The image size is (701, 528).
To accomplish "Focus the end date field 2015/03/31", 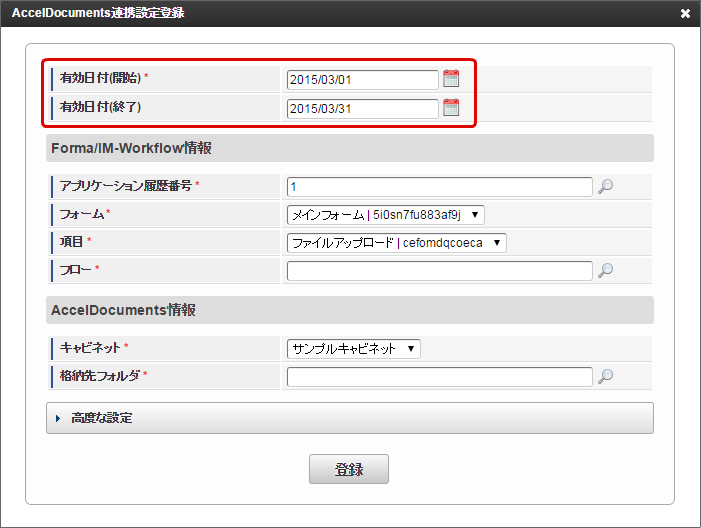I will (363, 109).
